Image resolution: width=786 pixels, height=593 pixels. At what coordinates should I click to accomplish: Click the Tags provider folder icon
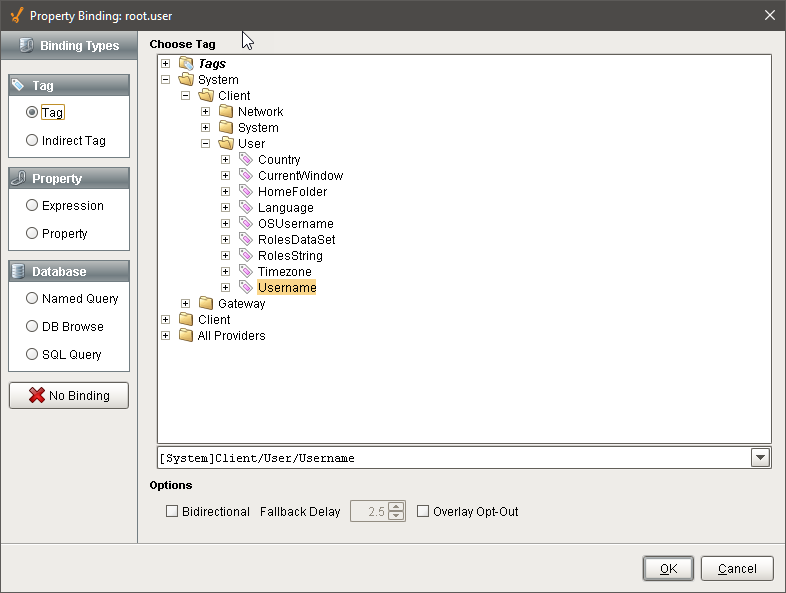tap(186, 63)
